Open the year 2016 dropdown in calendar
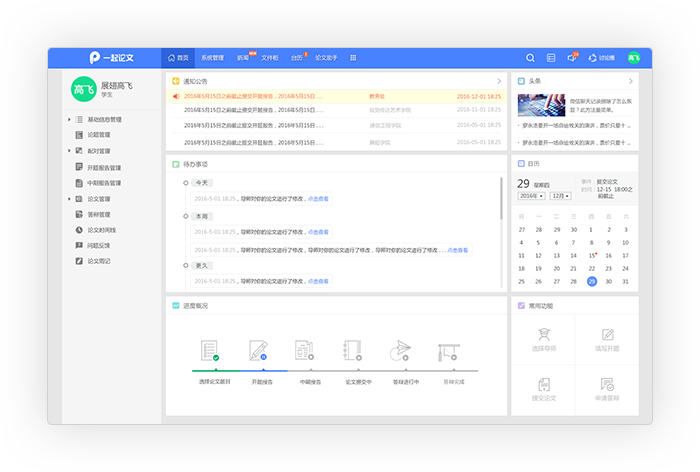Image resolution: width=700 pixels, height=472 pixels. (x=531, y=196)
